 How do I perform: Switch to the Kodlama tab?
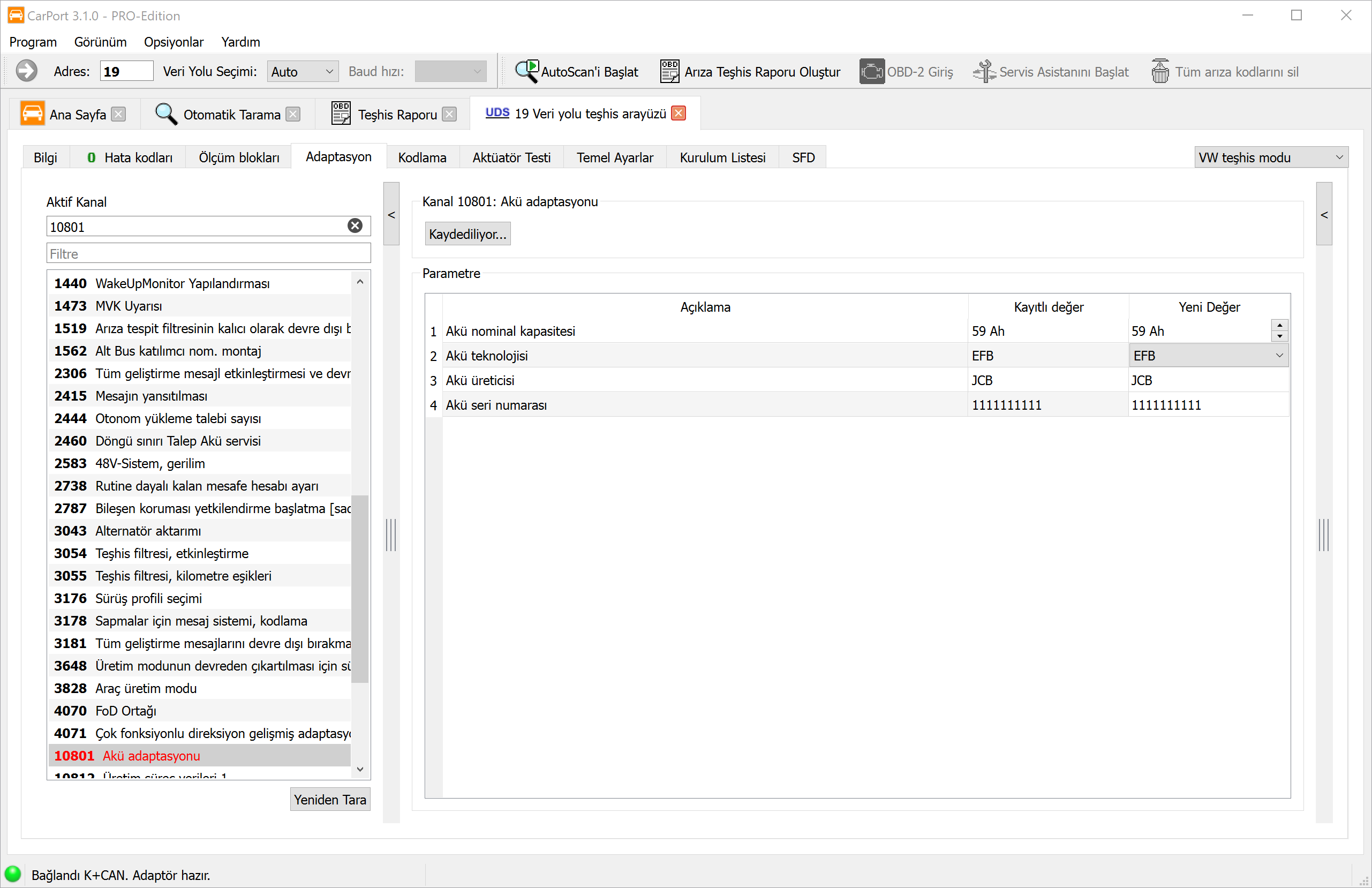click(x=422, y=157)
